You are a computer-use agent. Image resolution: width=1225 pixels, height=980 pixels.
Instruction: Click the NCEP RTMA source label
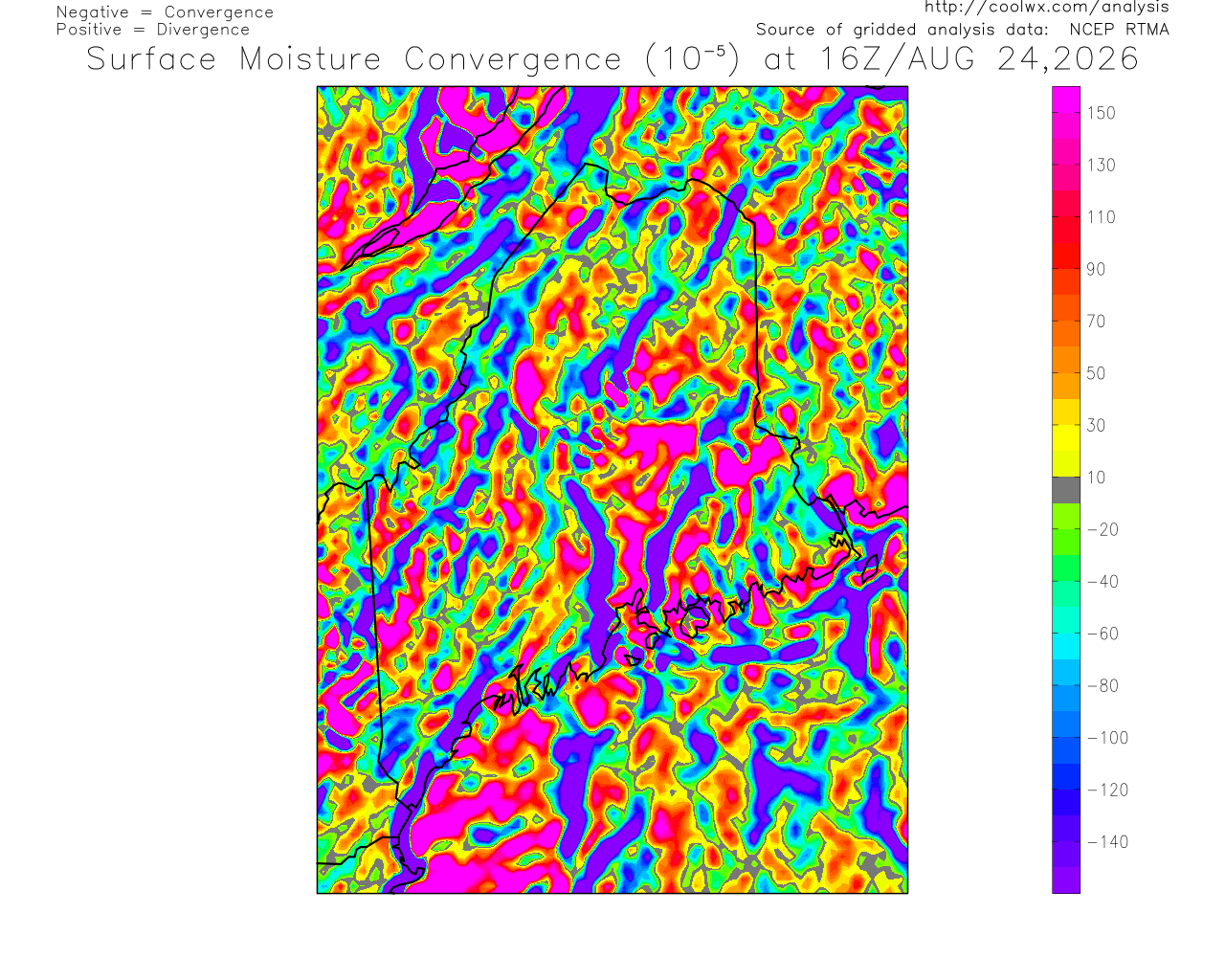pyautogui.click(x=1119, y=30)
